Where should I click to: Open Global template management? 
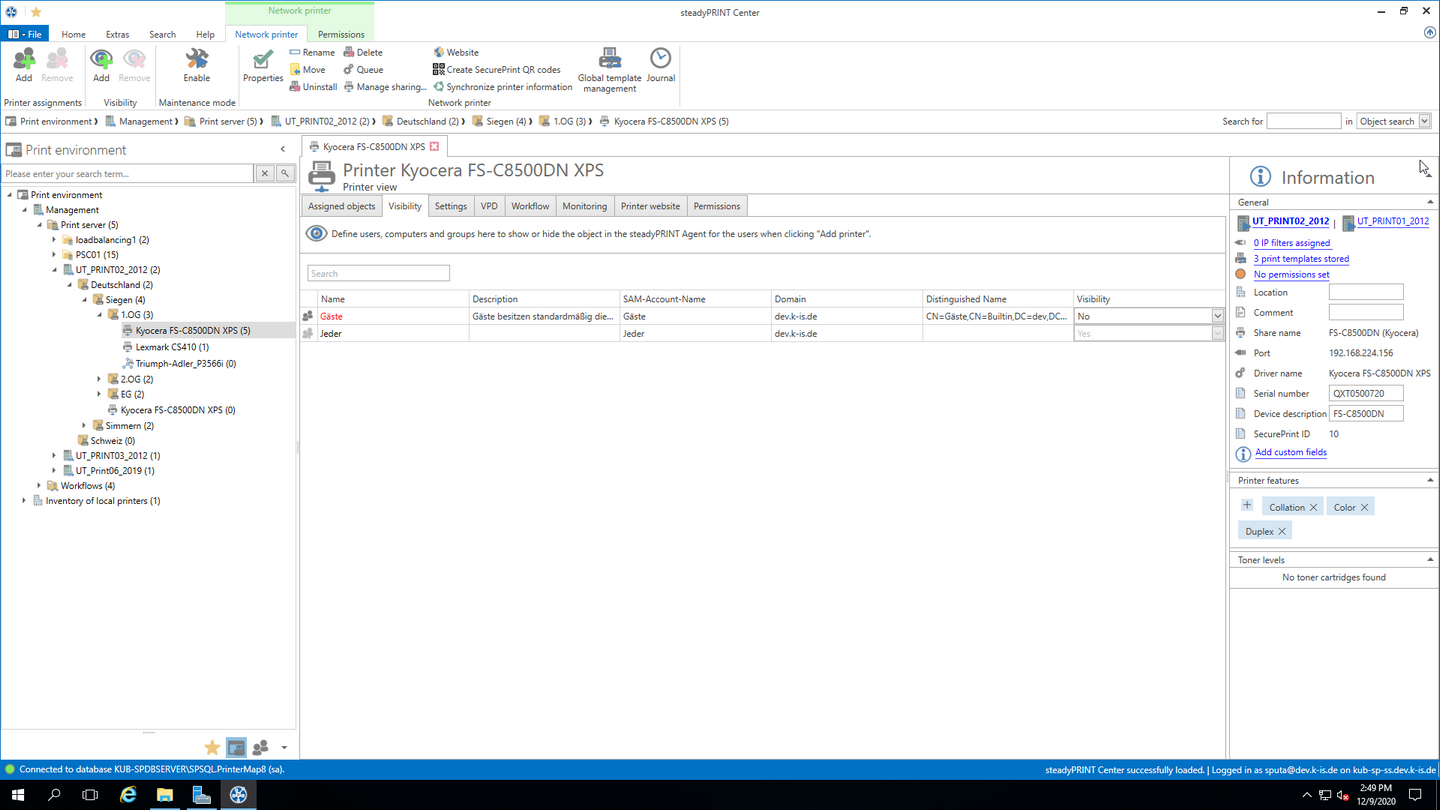point(609,69)
